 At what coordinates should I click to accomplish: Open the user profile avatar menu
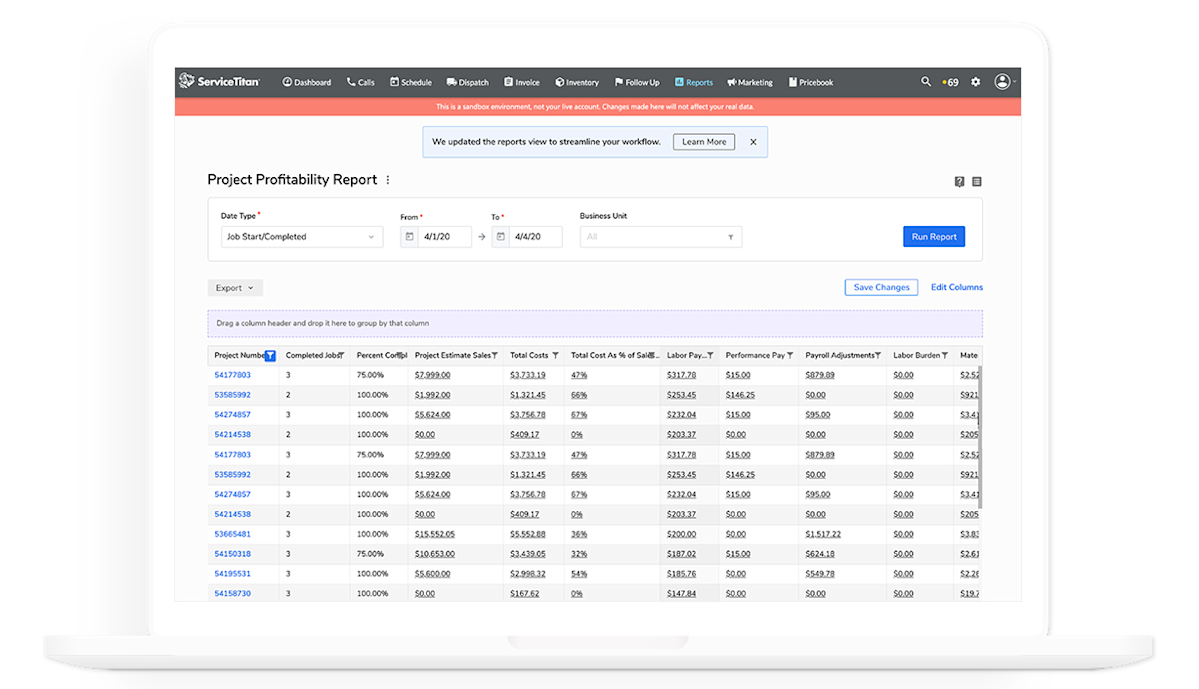pos(1001,81)
